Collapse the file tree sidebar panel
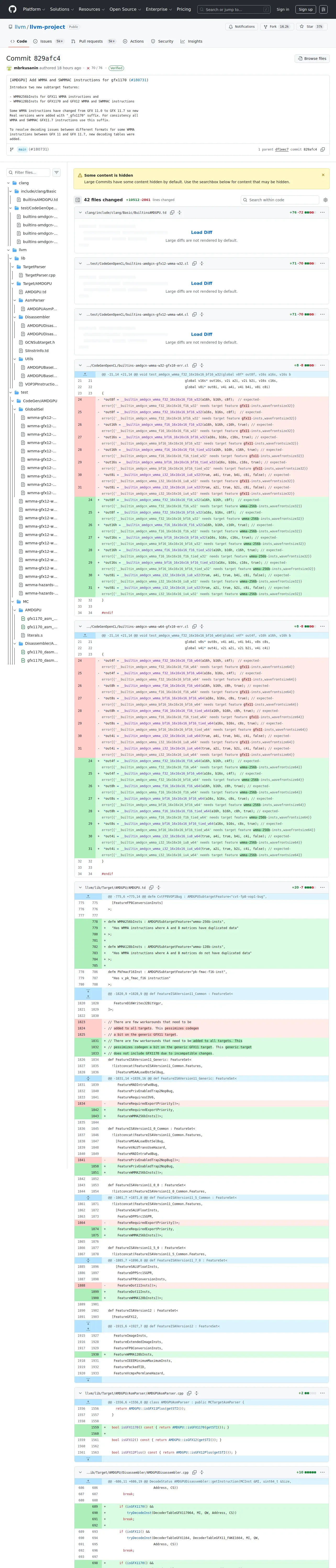Image resolution: width=336 pixels, height=1568 pixels. point(77,200)
